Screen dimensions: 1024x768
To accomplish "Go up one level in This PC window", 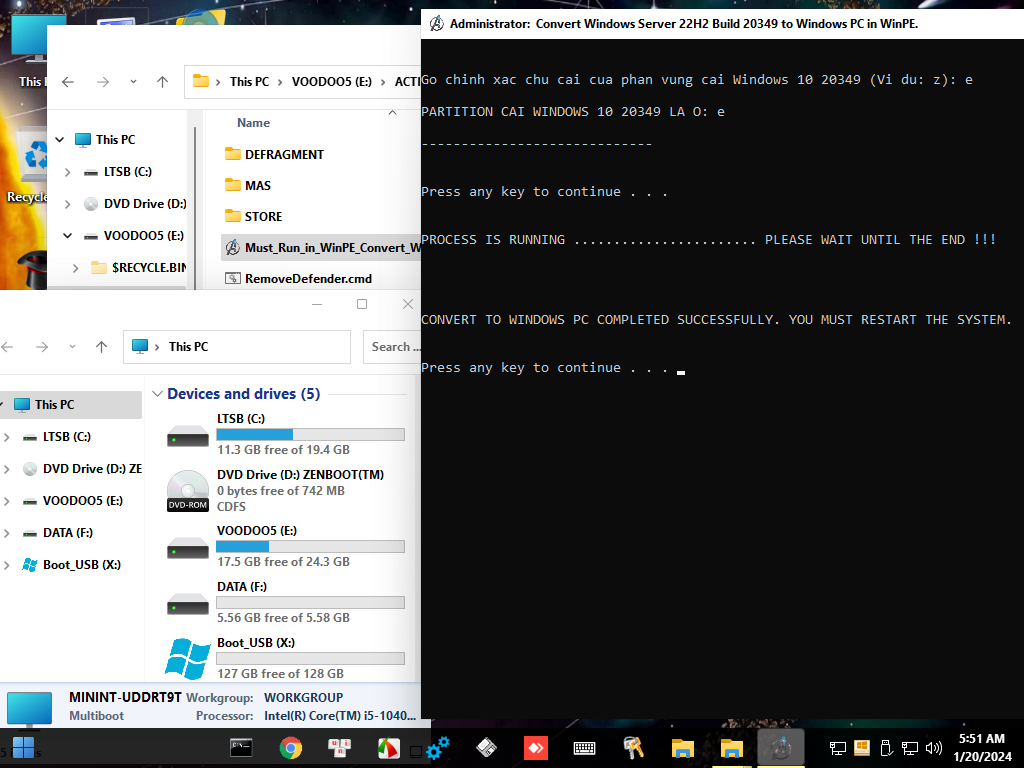I will (x=101, y=347).
